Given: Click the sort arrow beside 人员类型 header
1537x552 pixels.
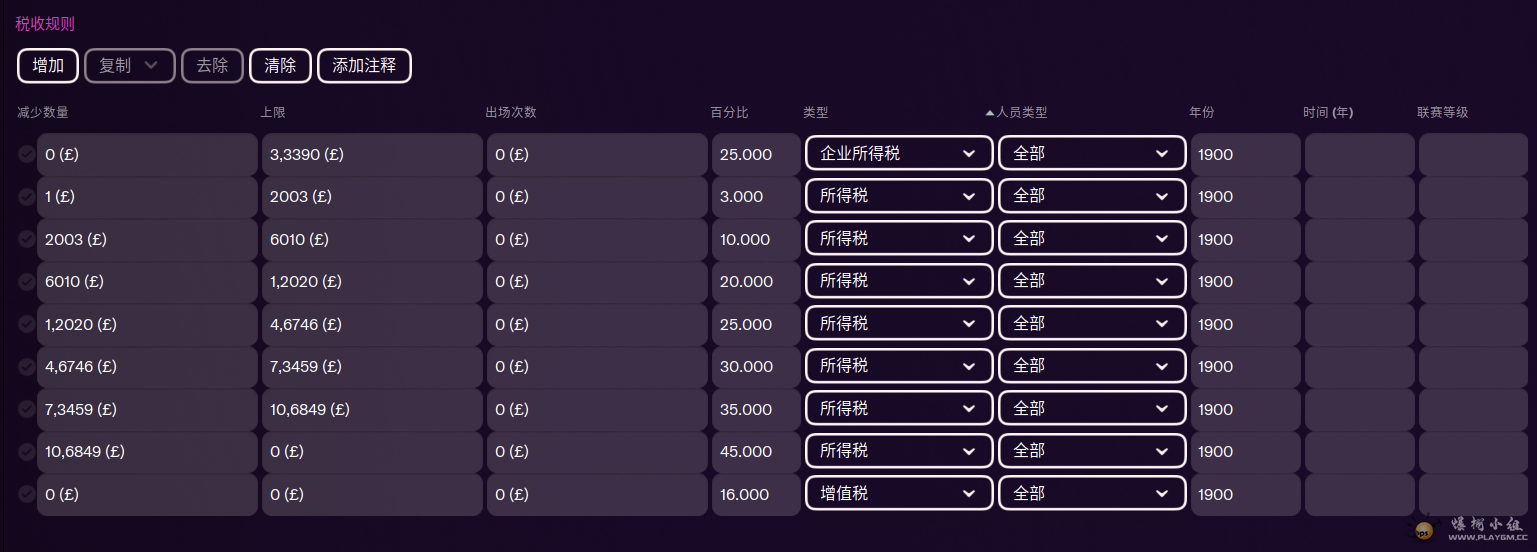Looking at the screenshot, I should pos(989,113).
